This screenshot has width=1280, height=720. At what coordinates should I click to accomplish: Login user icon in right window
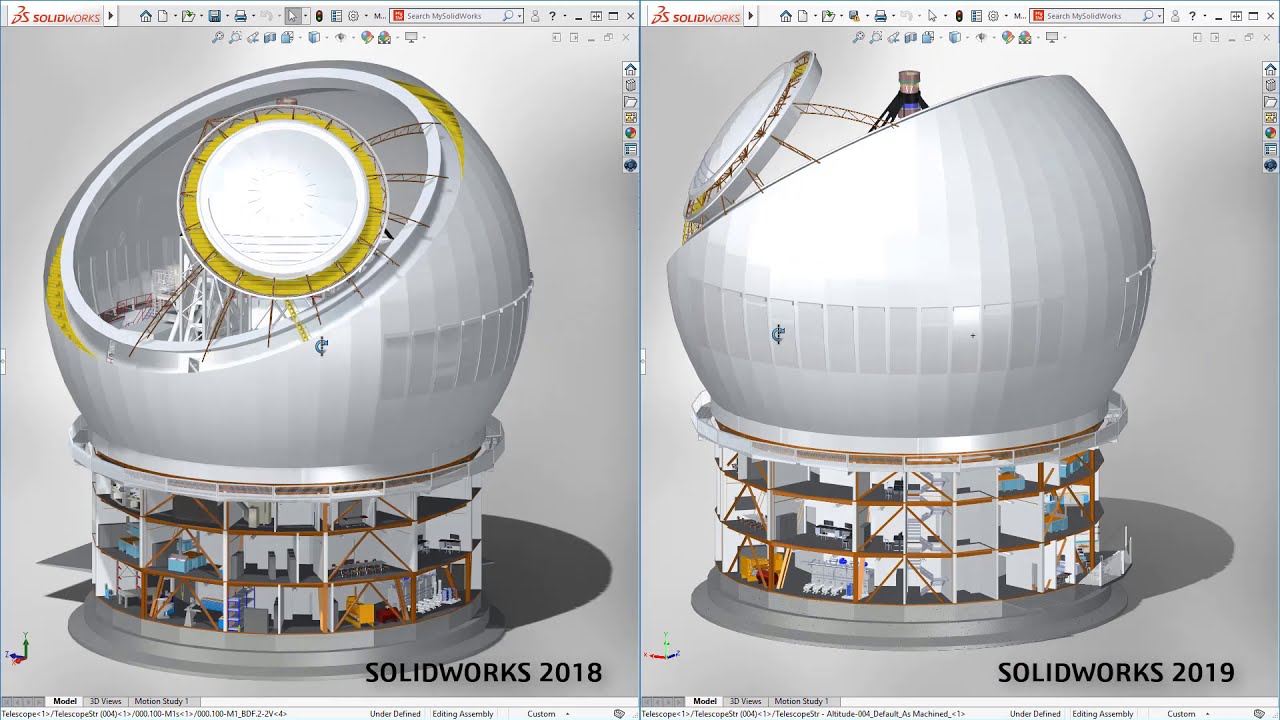click(1175, 16)
